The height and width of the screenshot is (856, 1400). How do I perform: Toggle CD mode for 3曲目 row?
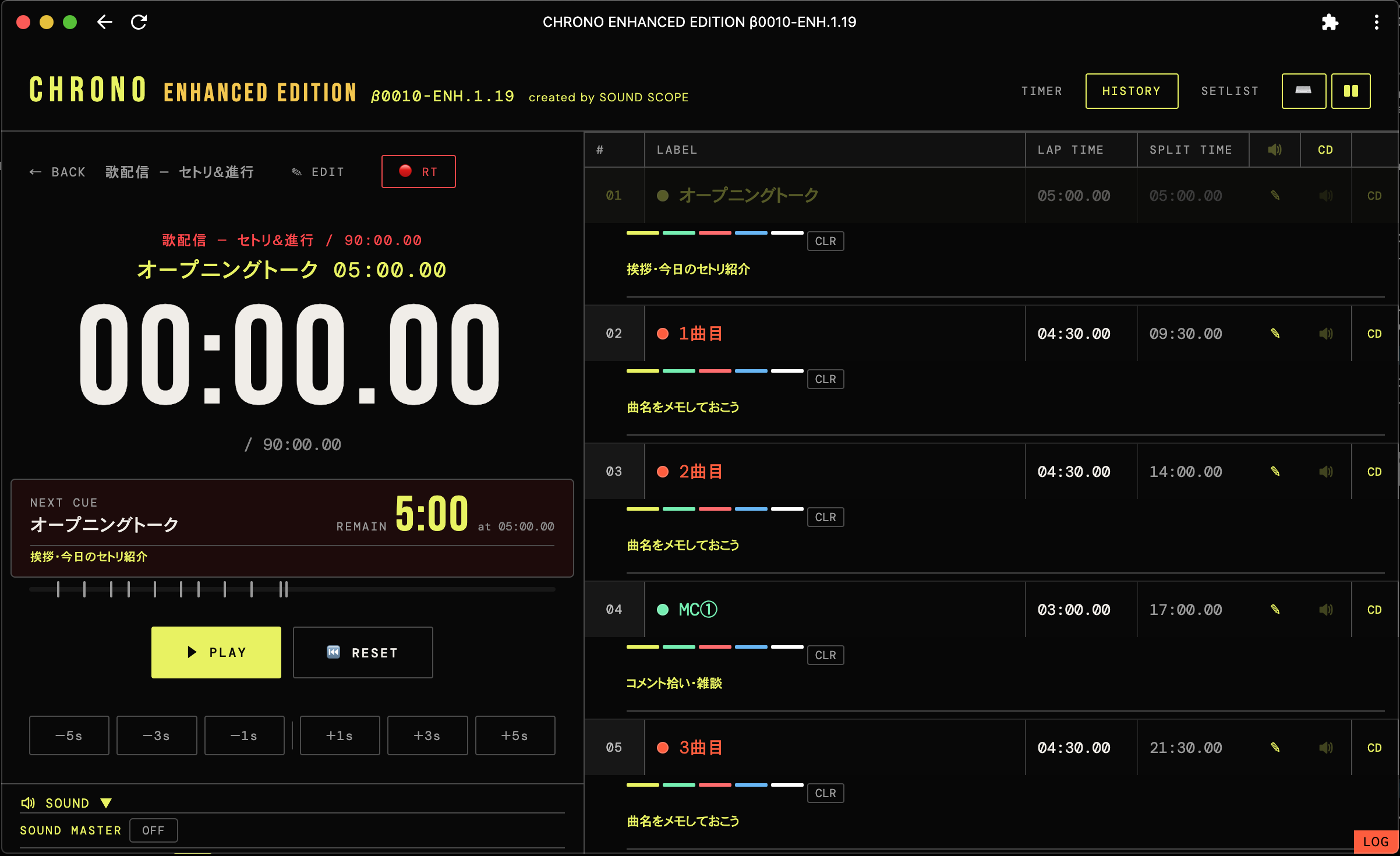click(1374, 747)
